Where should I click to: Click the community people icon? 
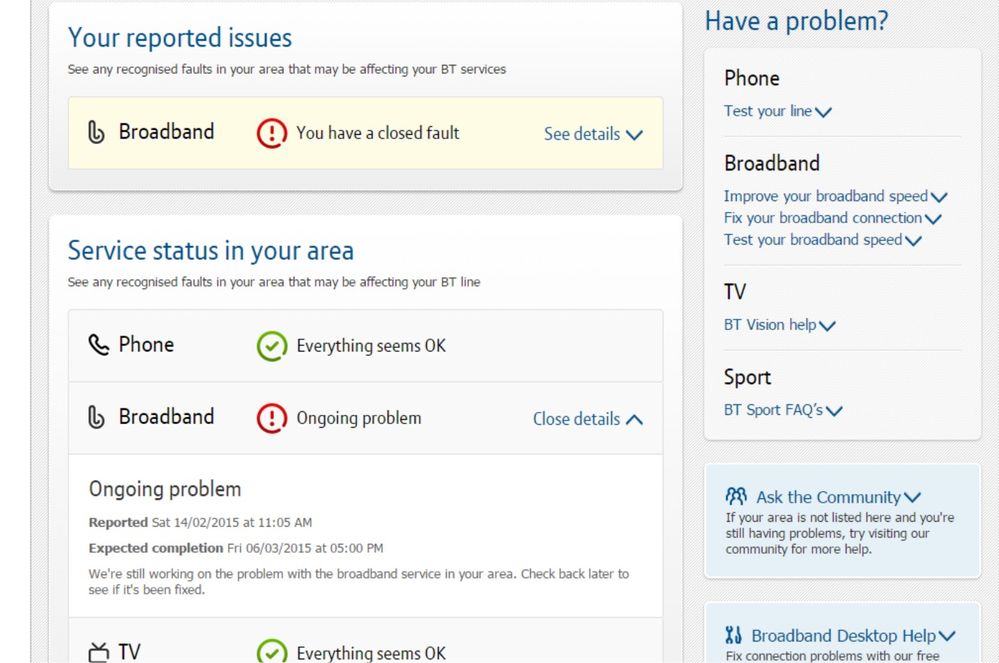coord(736,496)
